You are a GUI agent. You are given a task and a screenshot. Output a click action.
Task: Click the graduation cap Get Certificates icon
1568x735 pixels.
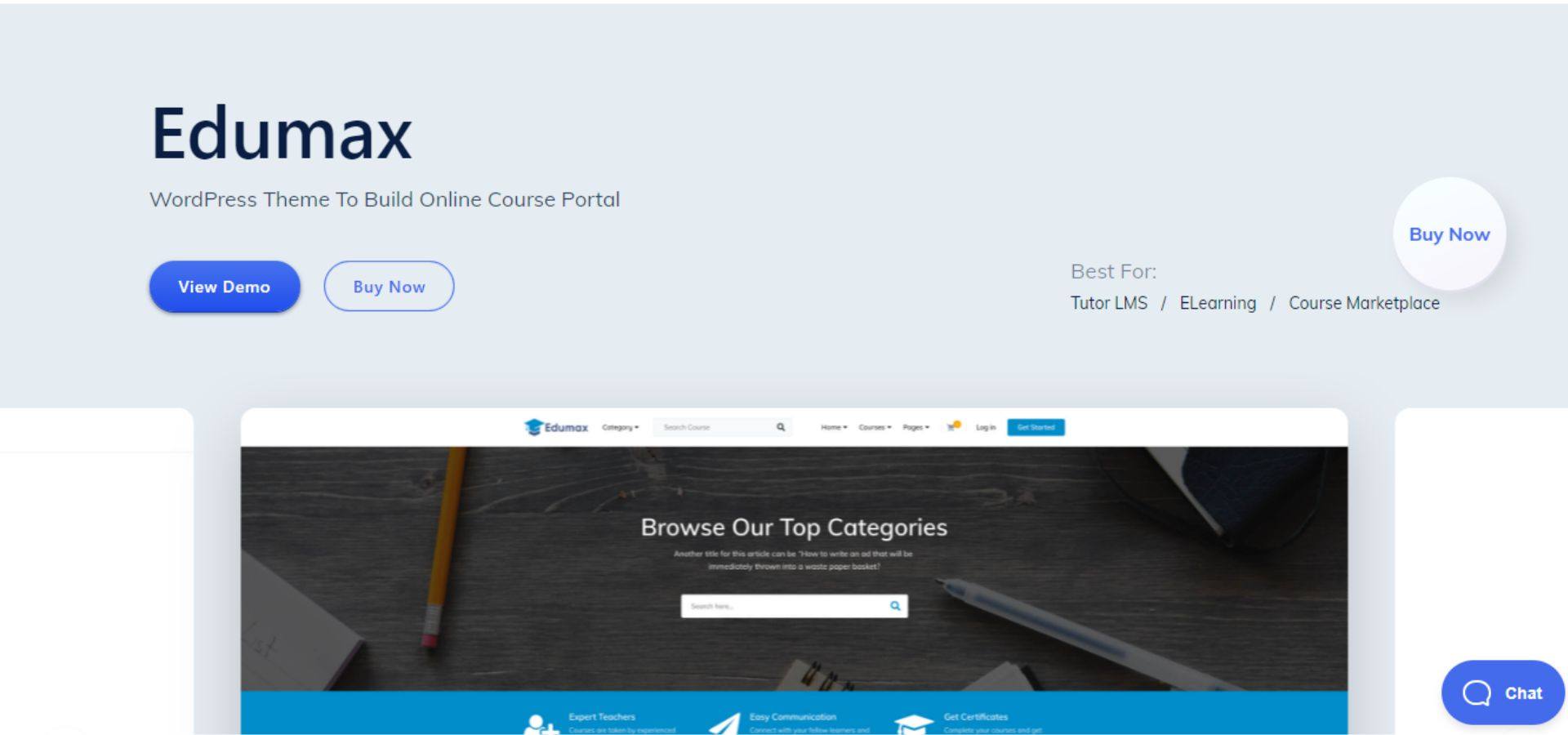(x=914, y=724)
